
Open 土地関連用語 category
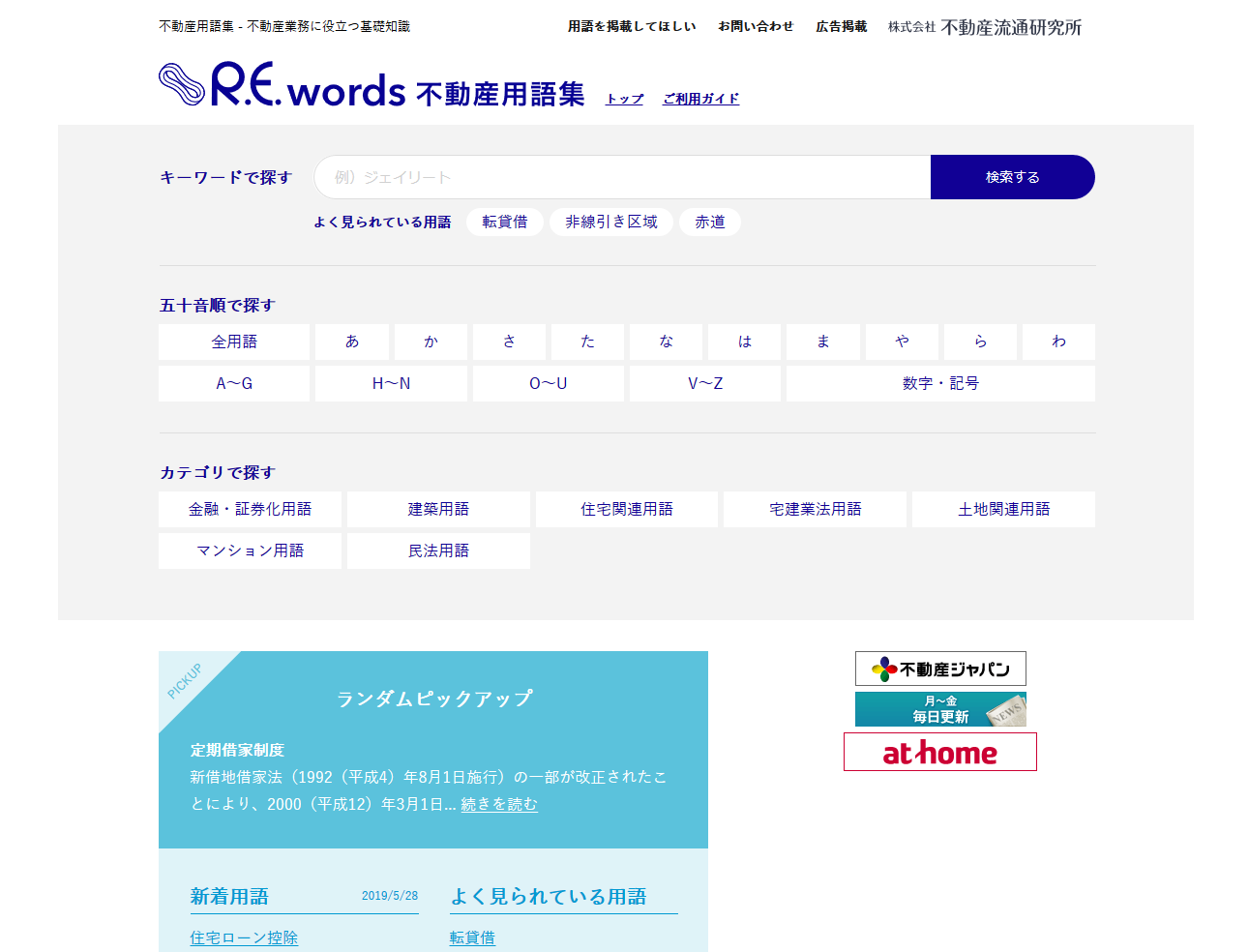pos(1003,509)
